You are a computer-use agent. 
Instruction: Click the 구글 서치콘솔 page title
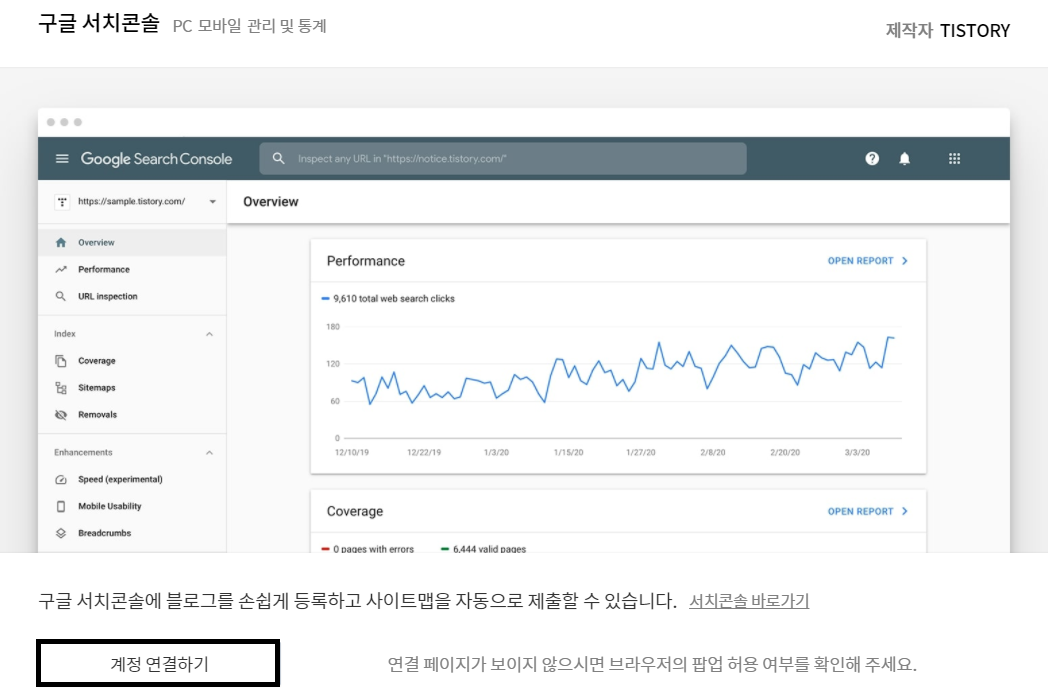click(99, 23)
